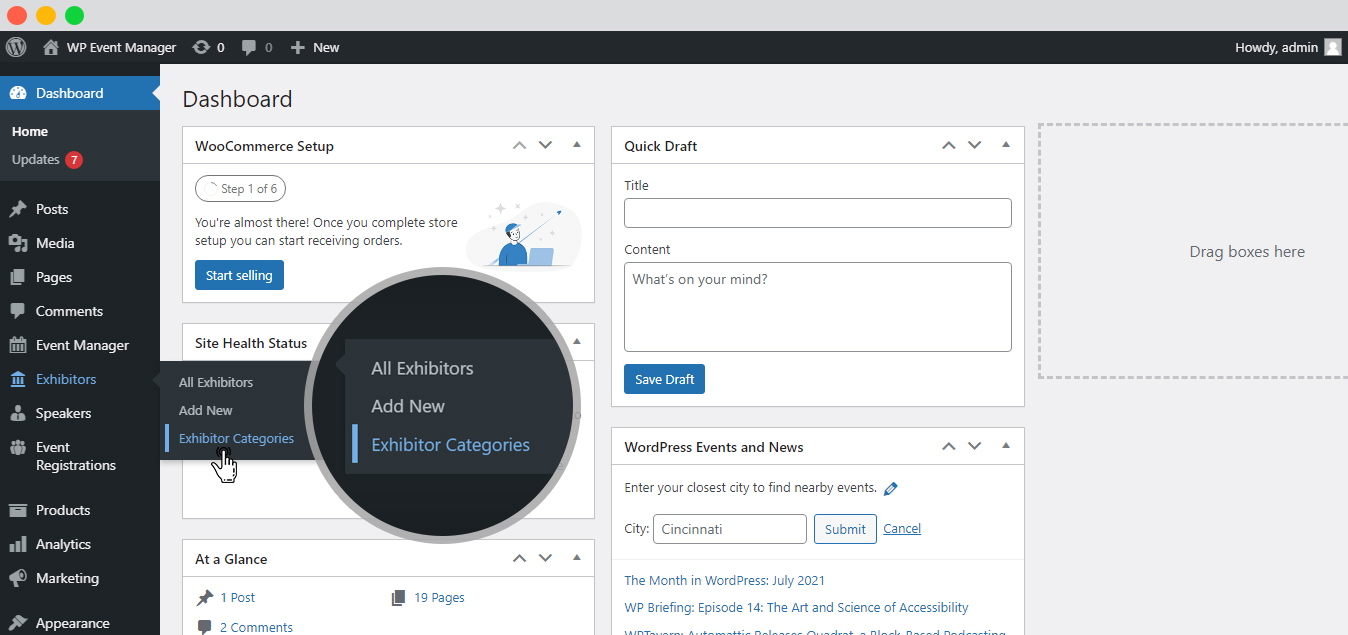
Task: Focus the What's on your mind content box
Action: click(818, 307)
